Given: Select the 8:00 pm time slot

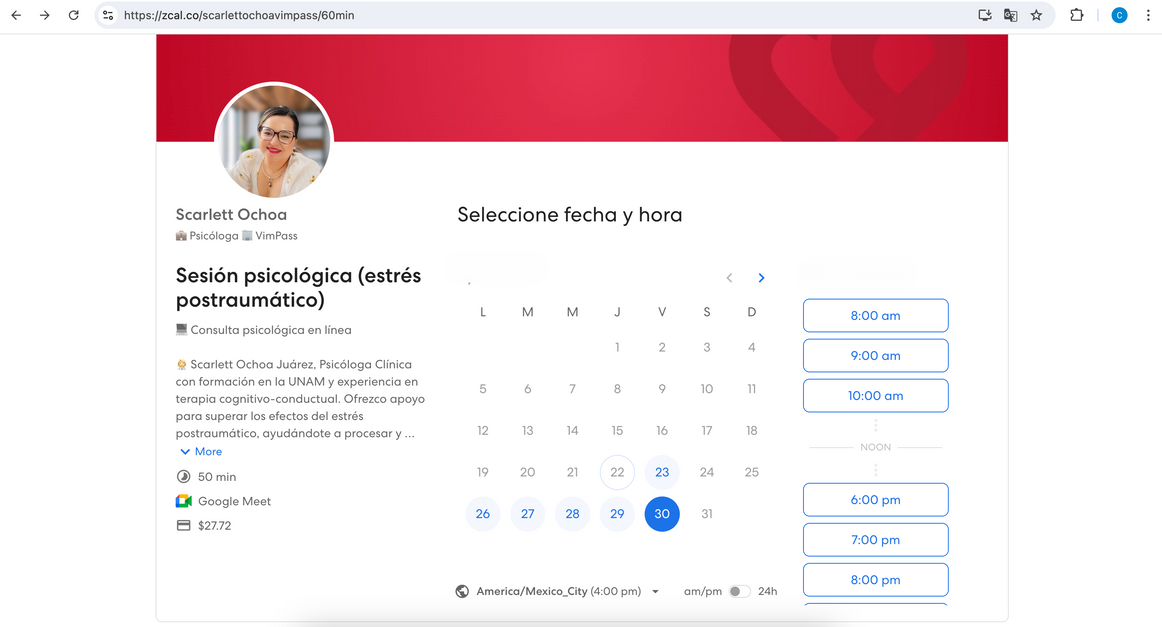Looking at the screenshot, I should pos(875,580).
